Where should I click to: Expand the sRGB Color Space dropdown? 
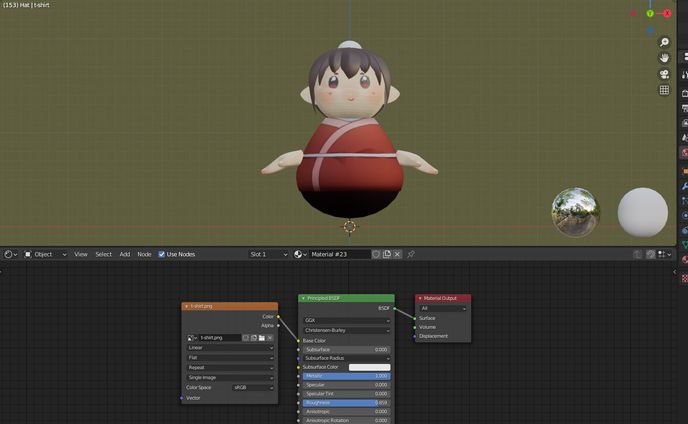[x=253, y=387]
